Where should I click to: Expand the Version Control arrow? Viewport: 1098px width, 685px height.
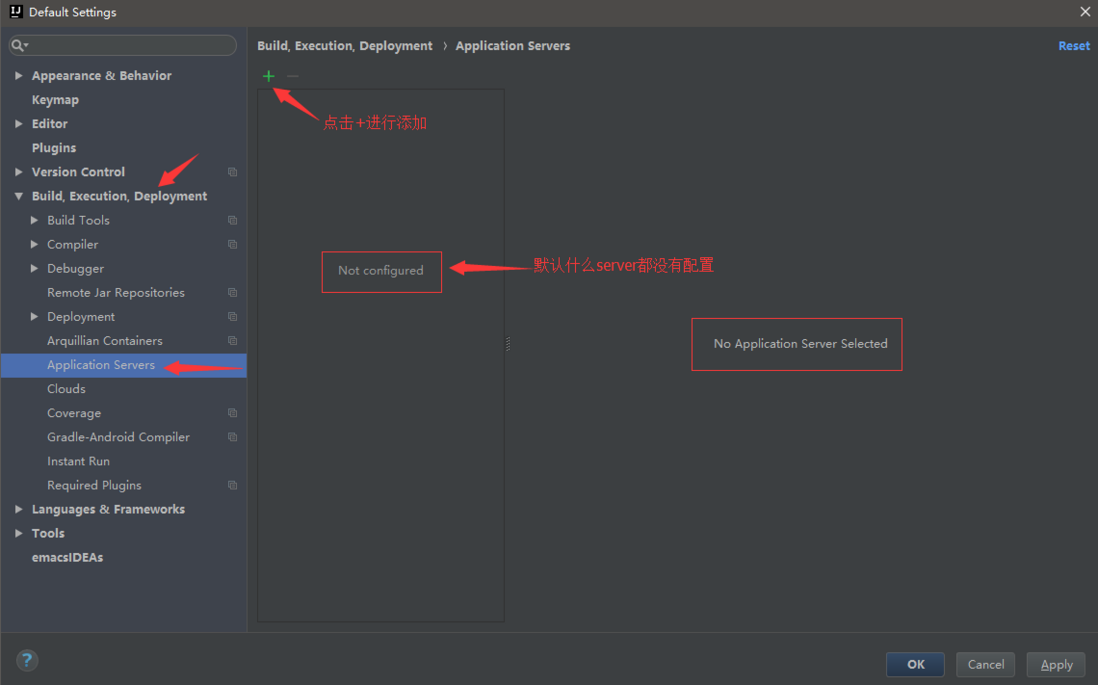point(19,172)
